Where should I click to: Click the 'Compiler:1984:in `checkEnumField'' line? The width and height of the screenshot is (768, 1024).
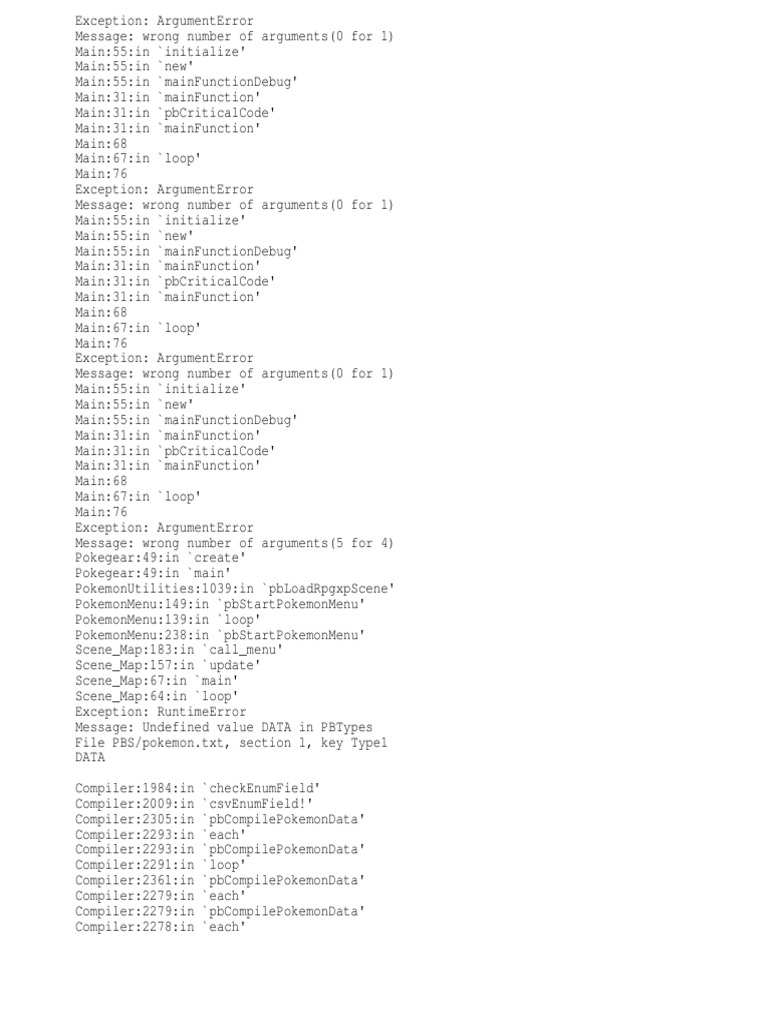click(197, 788)
